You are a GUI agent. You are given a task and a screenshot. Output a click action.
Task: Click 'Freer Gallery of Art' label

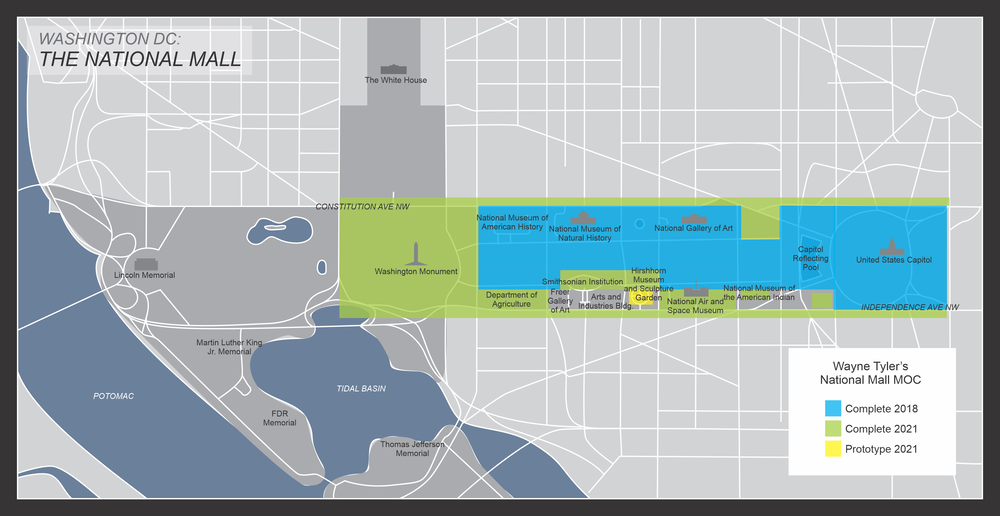(x=559, y=300)
